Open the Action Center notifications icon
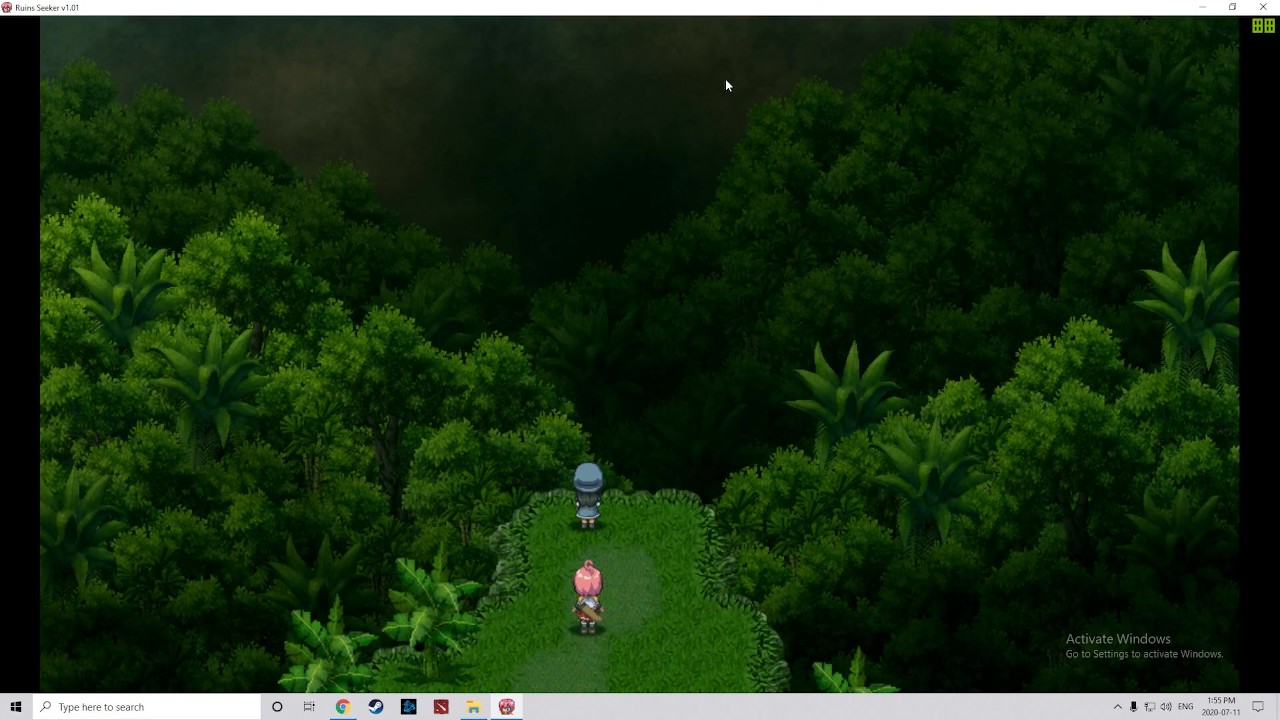The height and width of the screenshot is (720, 1280). click(x=1259, y=707)
